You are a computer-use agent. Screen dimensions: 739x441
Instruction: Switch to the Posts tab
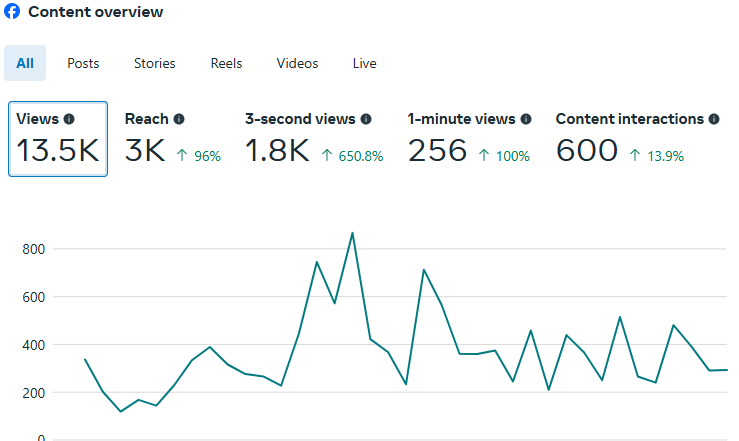83,63
